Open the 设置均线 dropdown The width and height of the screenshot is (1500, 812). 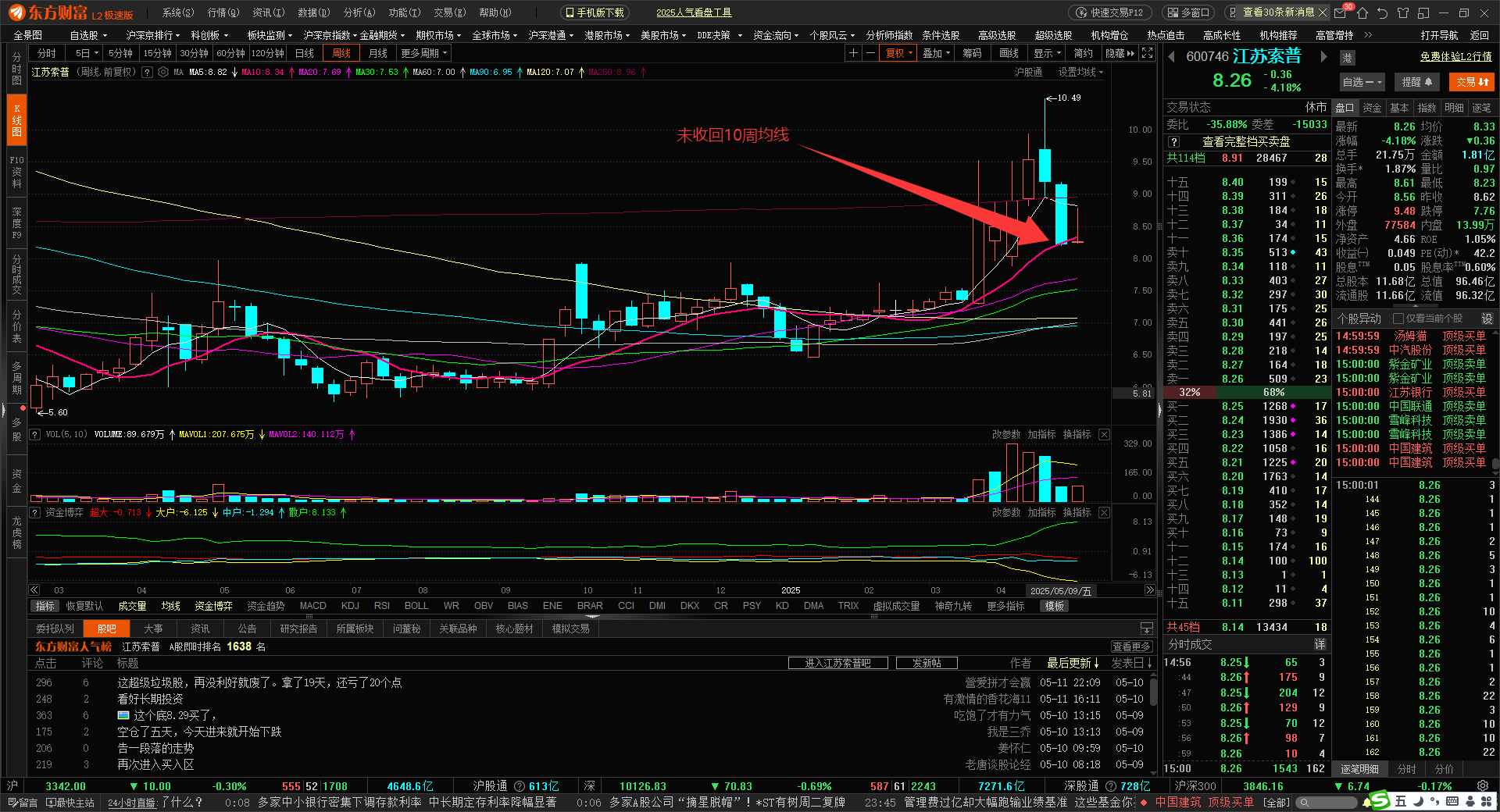pyautogui.click(x=1080, y=72)
